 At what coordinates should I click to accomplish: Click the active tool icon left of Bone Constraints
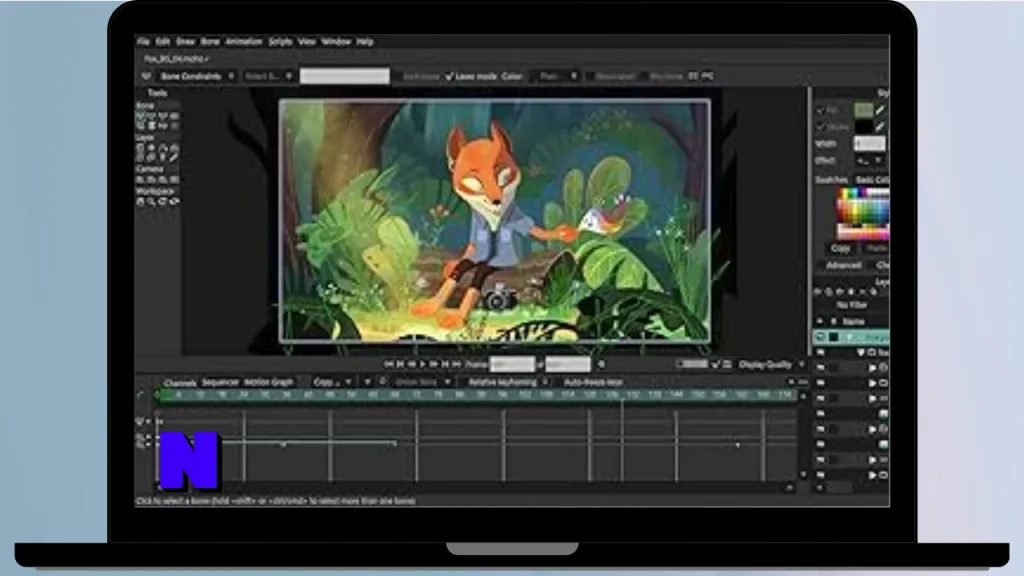(146, 76)
